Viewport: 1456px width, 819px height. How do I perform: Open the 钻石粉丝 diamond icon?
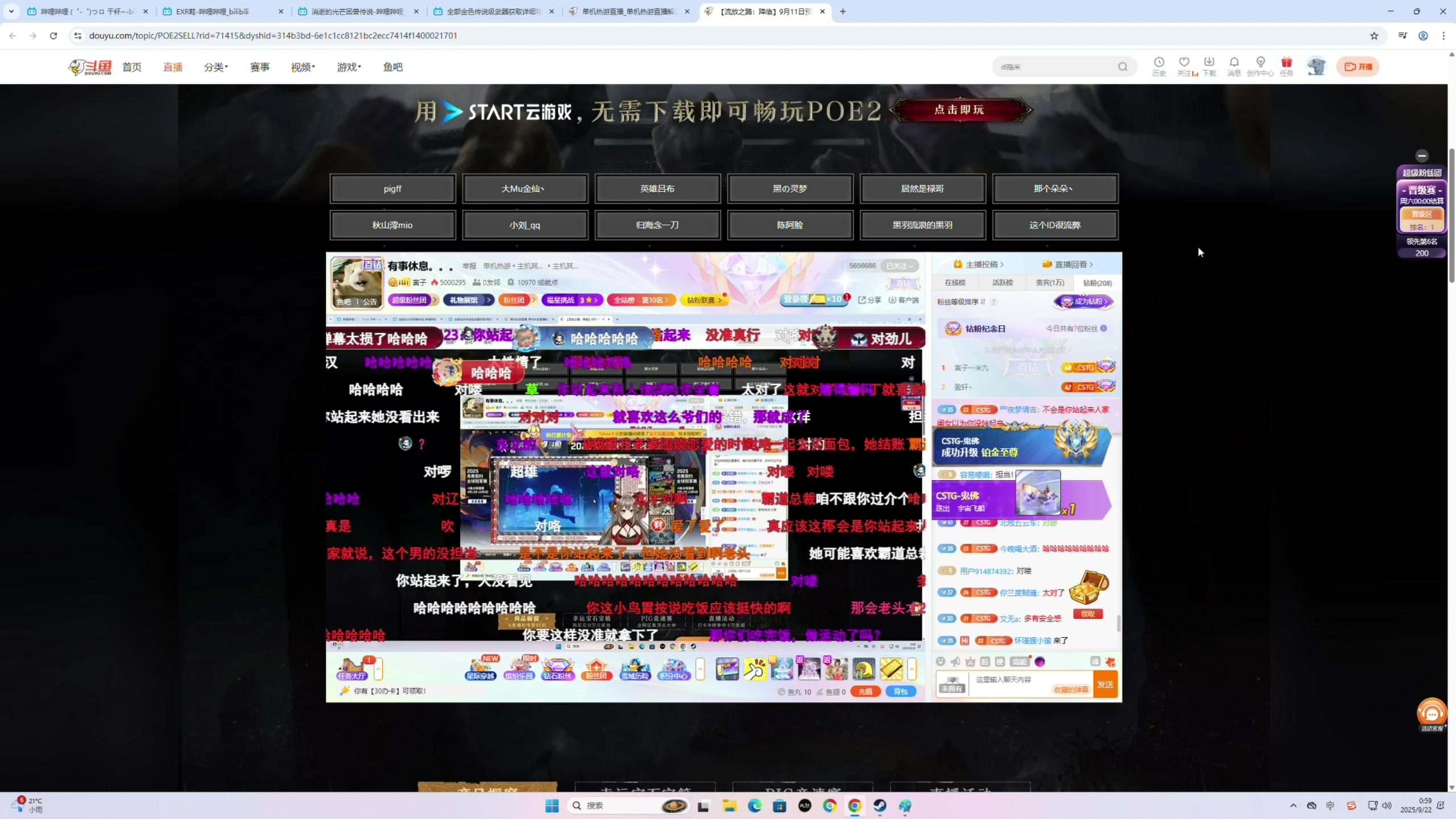tap(557, 669)
